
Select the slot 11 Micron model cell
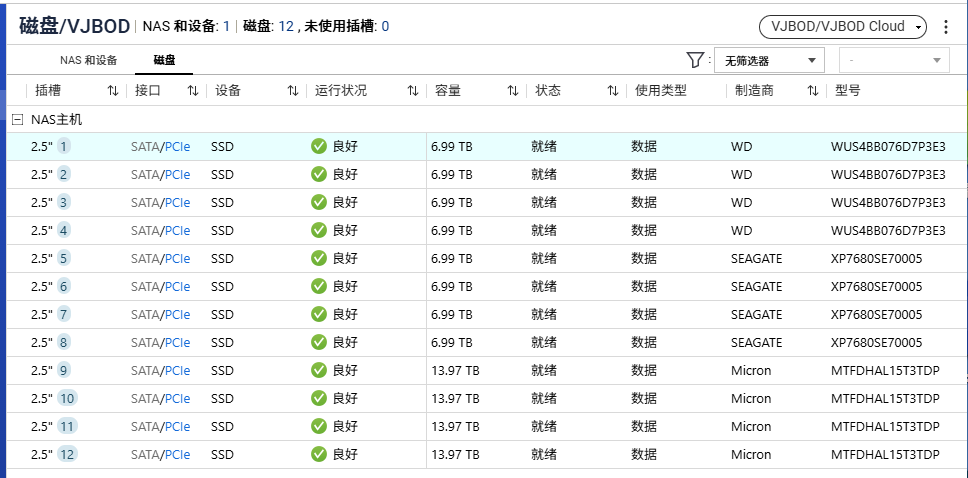pos(885,426)
